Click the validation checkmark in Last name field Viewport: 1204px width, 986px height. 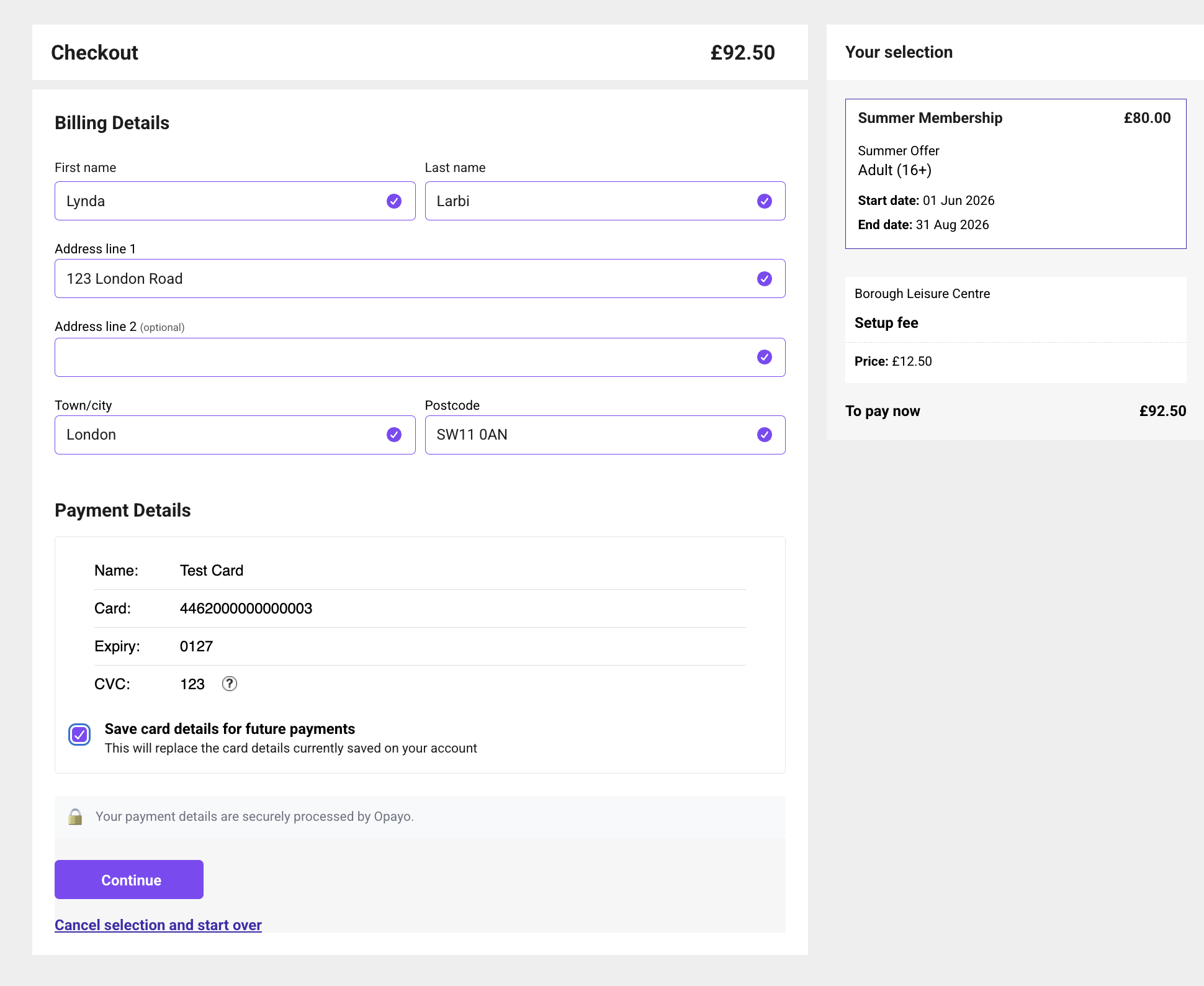765,201
